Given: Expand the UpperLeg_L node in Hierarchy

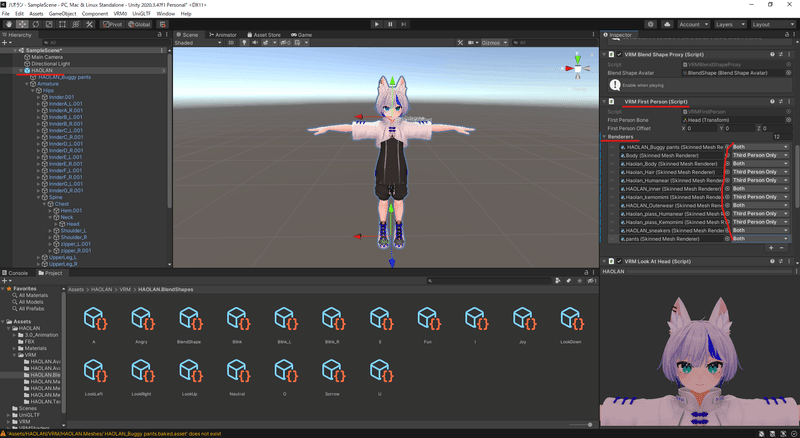Looking at the screenshot, I should 39,257.
